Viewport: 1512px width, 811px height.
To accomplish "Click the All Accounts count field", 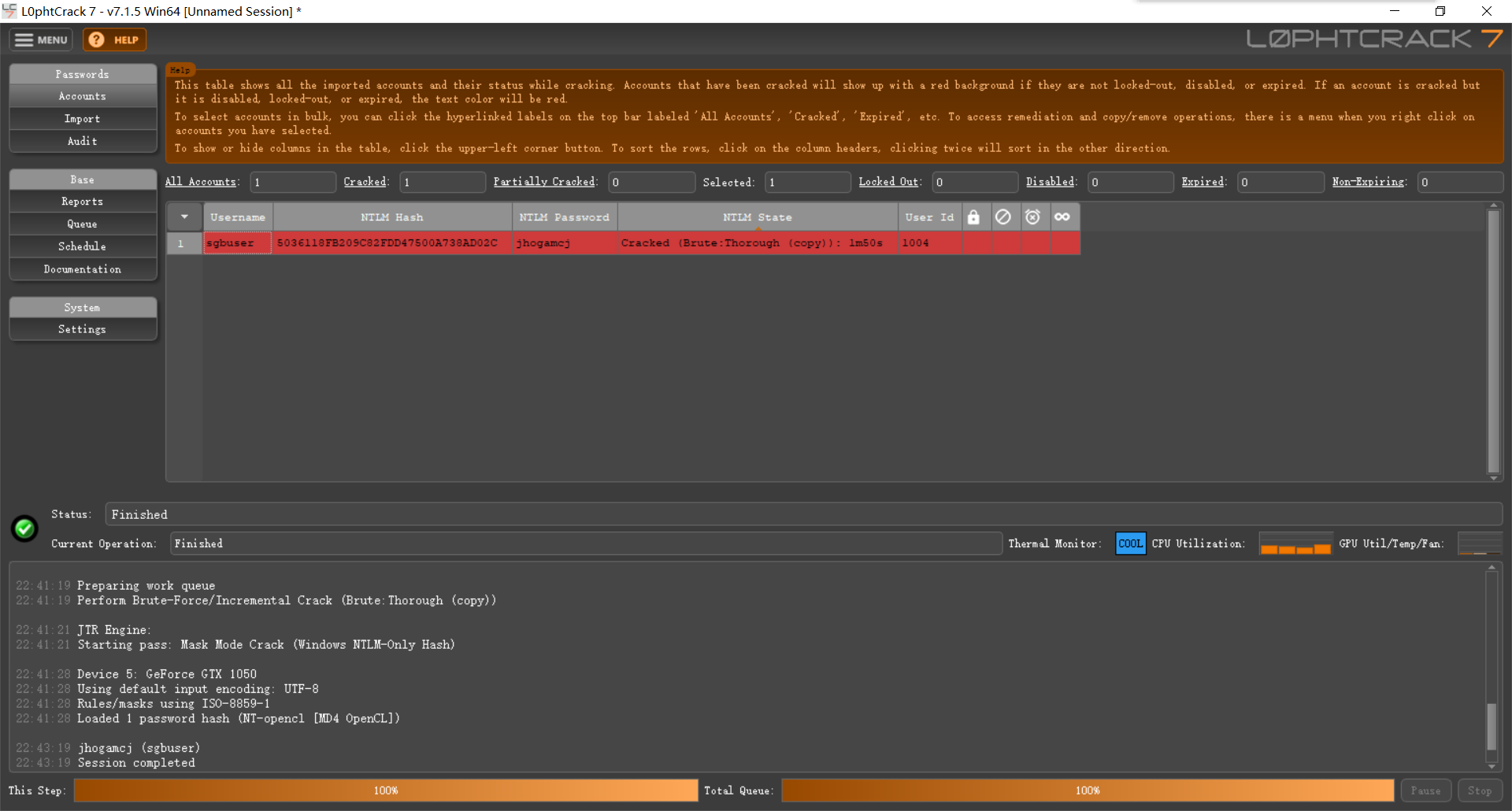I will pyautogui.click(x=293, y=182).
